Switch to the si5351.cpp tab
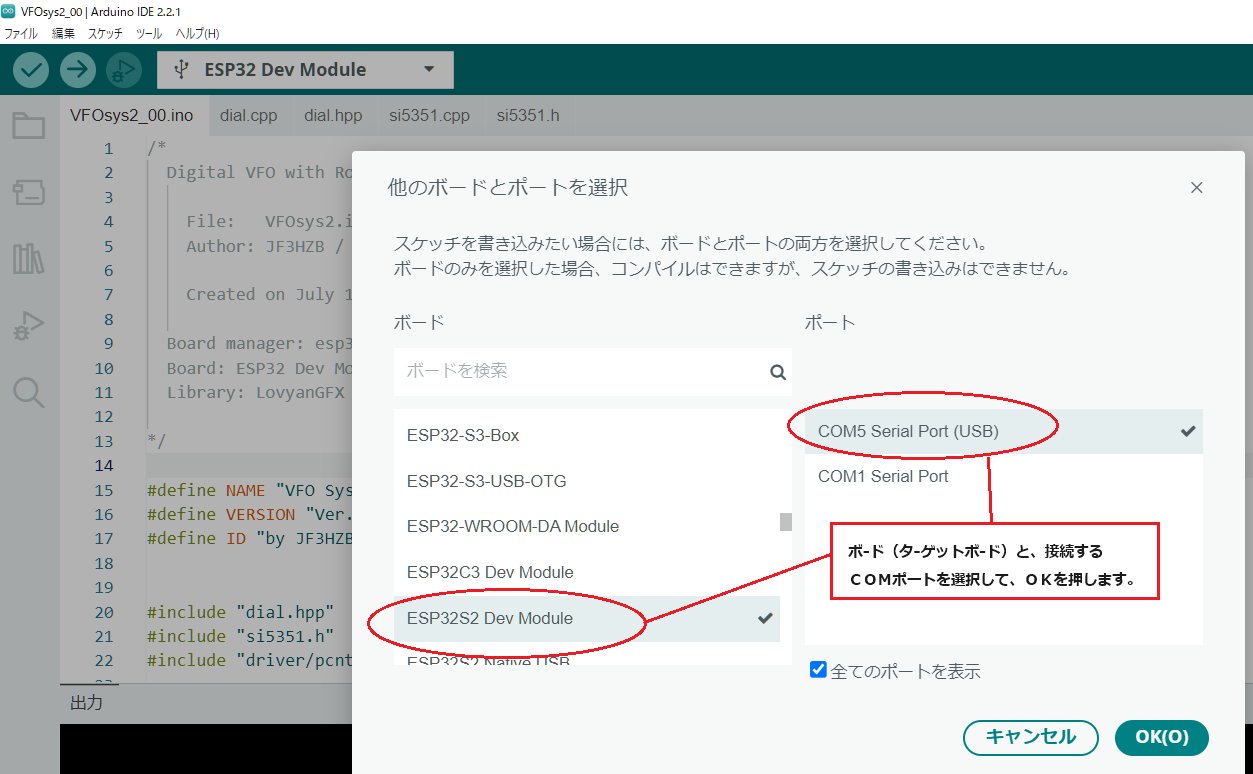The height and width of the screenshot is (774, 1253). click(x=429, y=116)
